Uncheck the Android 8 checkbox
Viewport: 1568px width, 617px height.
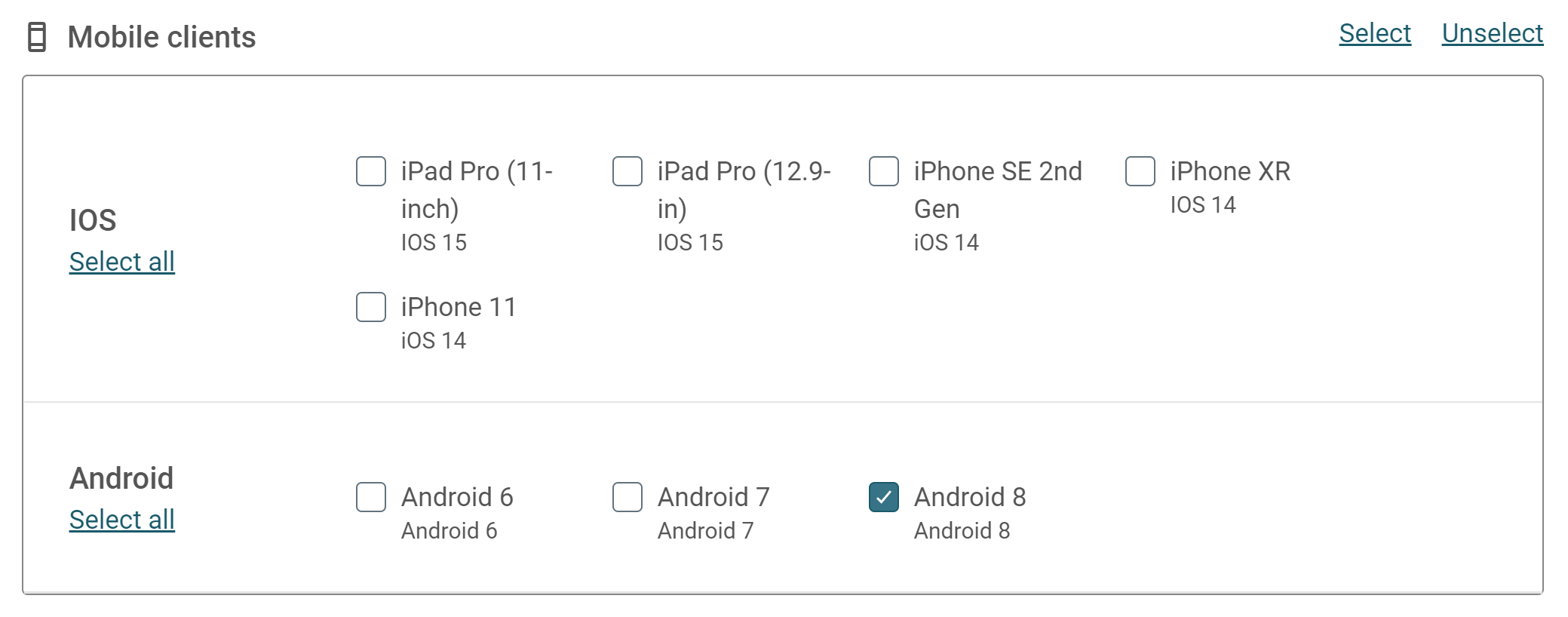pos(884,497)
